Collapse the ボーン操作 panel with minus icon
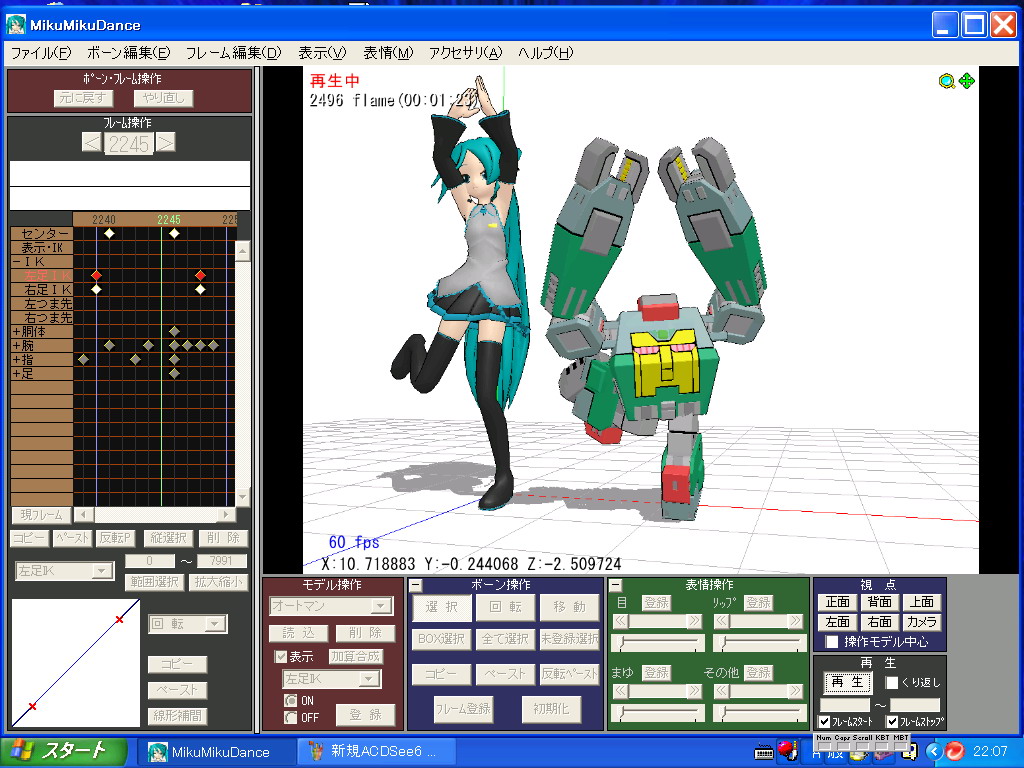1024x768 pixels. coord(415,585)
